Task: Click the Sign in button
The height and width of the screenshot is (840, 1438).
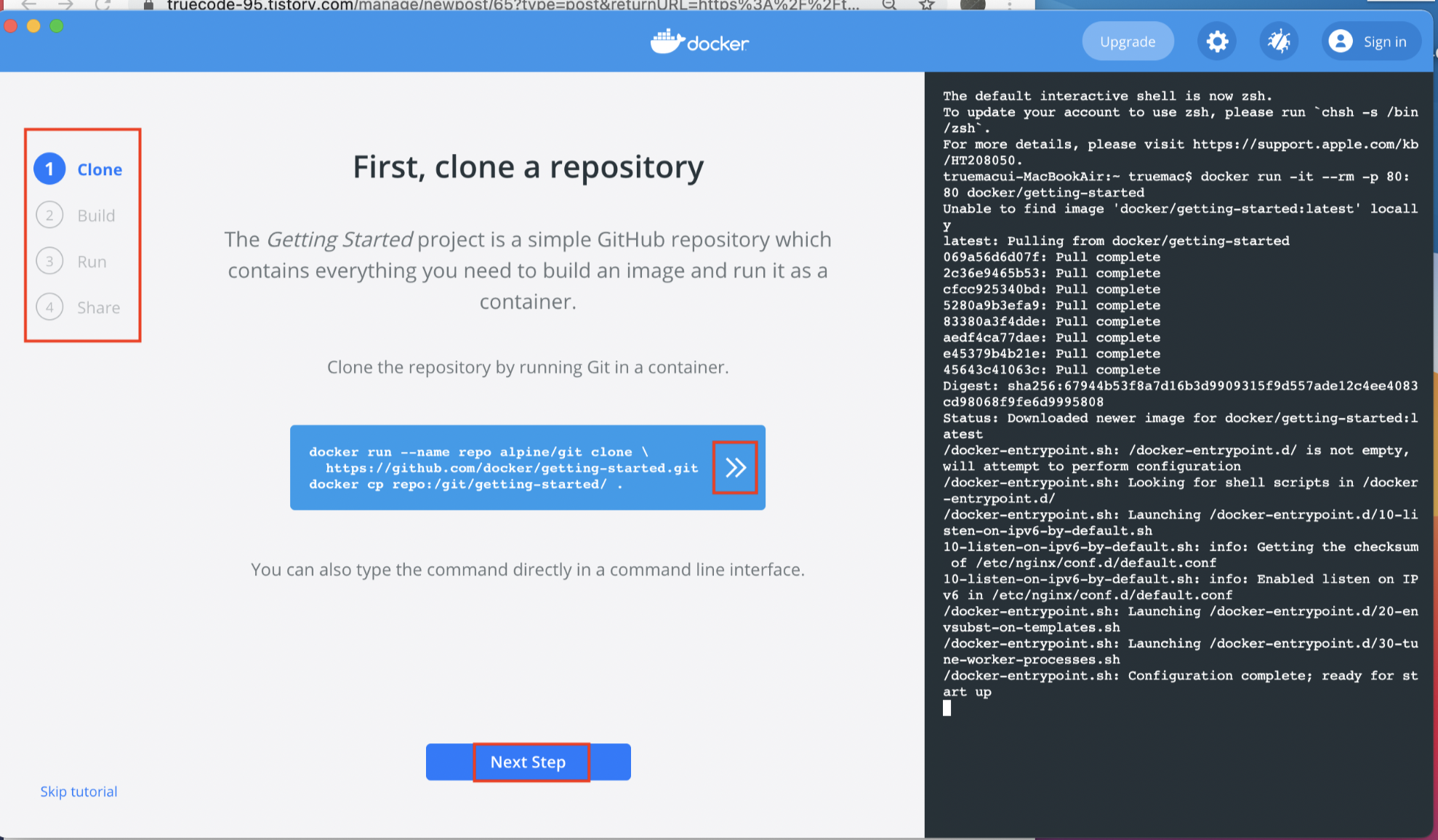Action: (1384, 41)
